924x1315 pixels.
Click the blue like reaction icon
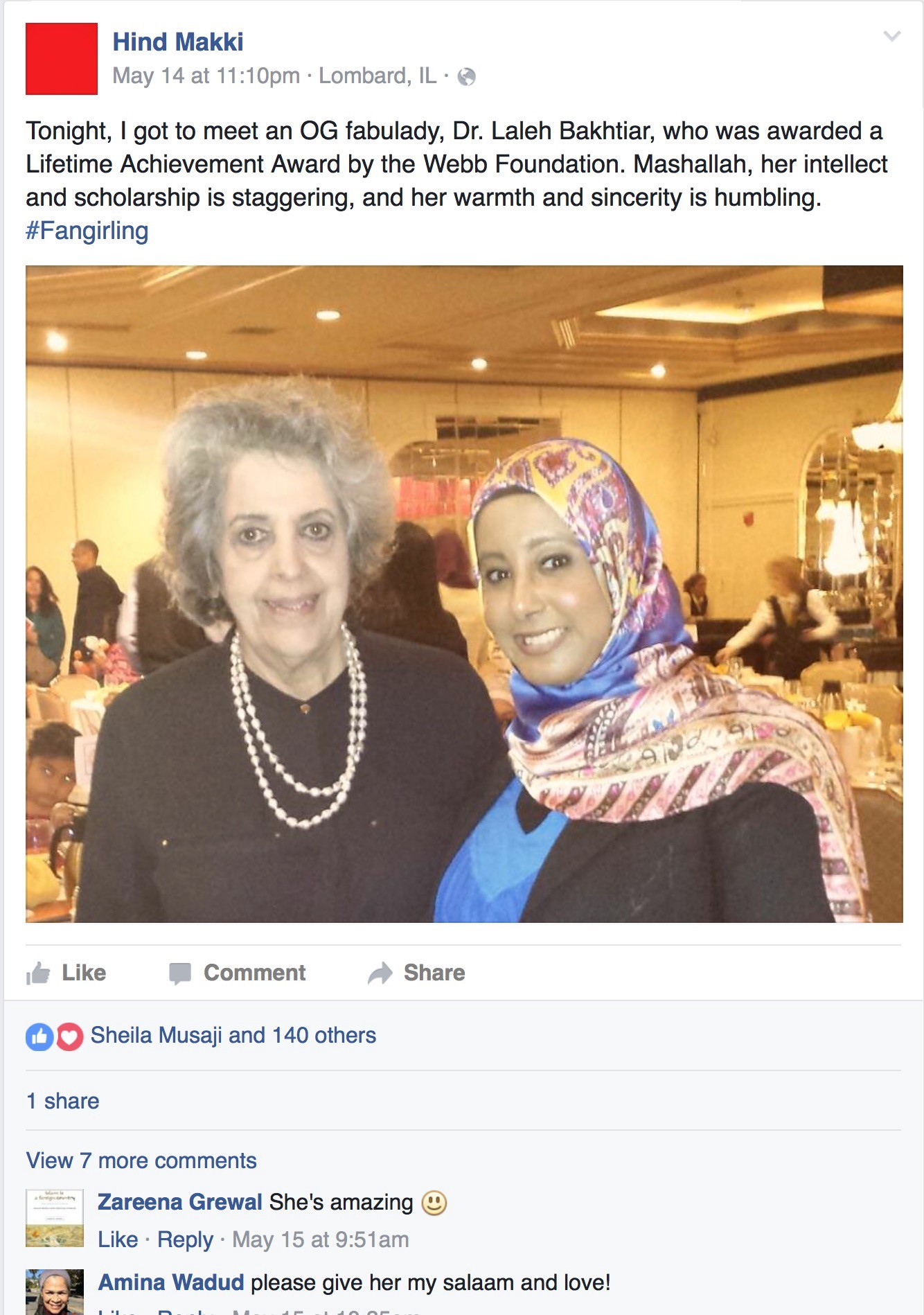[x=39, y=1036]
